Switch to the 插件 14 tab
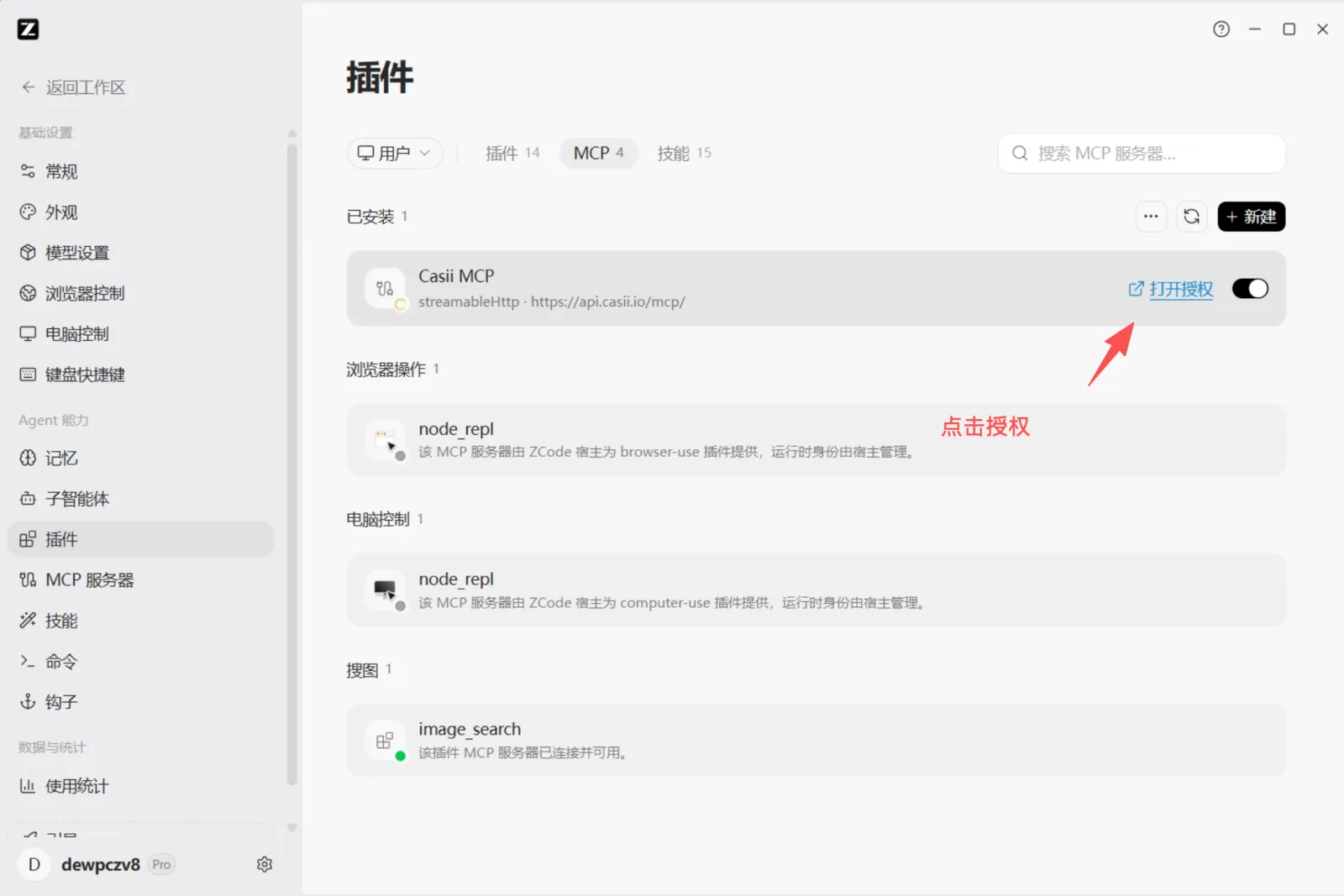Viewport: 1344px width, 896px height. 512,153
